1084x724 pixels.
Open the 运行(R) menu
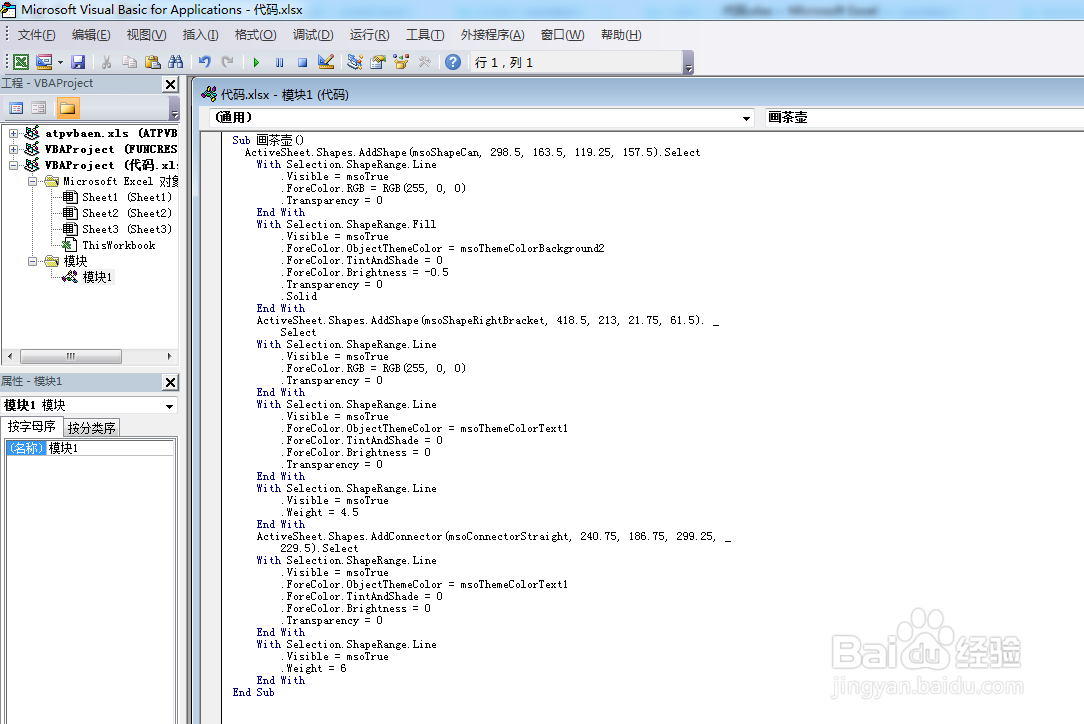click(370, 35)
